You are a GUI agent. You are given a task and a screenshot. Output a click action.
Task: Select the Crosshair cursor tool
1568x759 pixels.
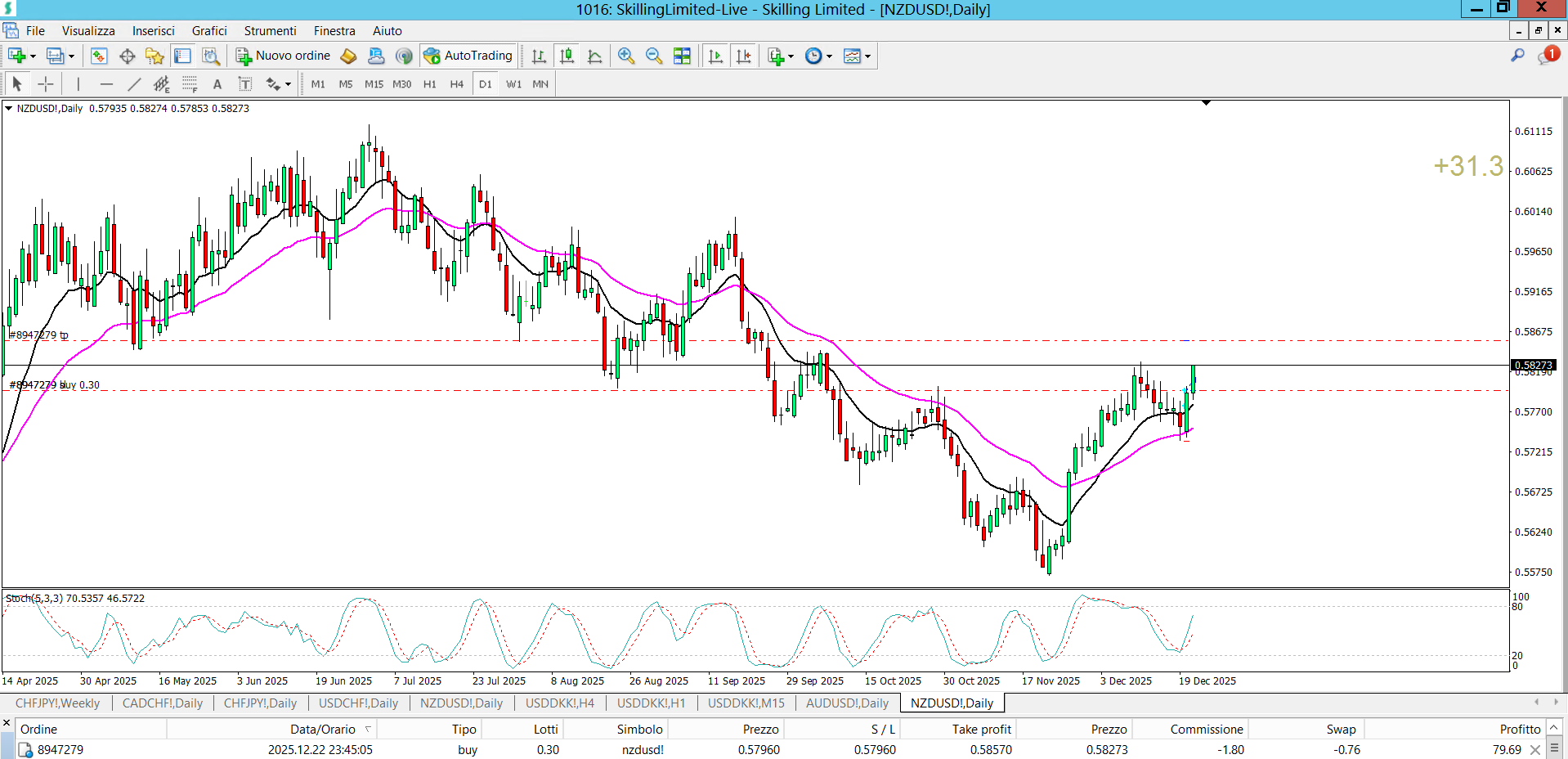tap(46, 84)
